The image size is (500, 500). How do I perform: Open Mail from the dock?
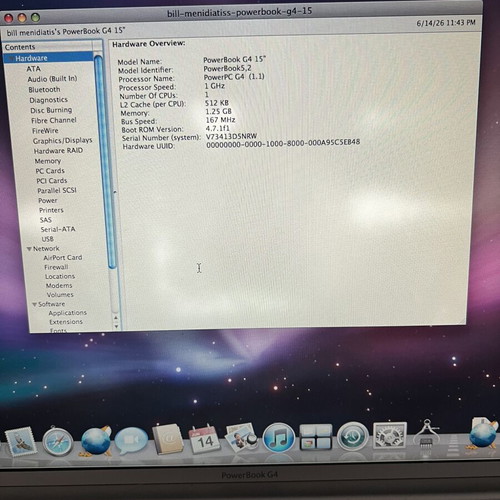[21, 442]
